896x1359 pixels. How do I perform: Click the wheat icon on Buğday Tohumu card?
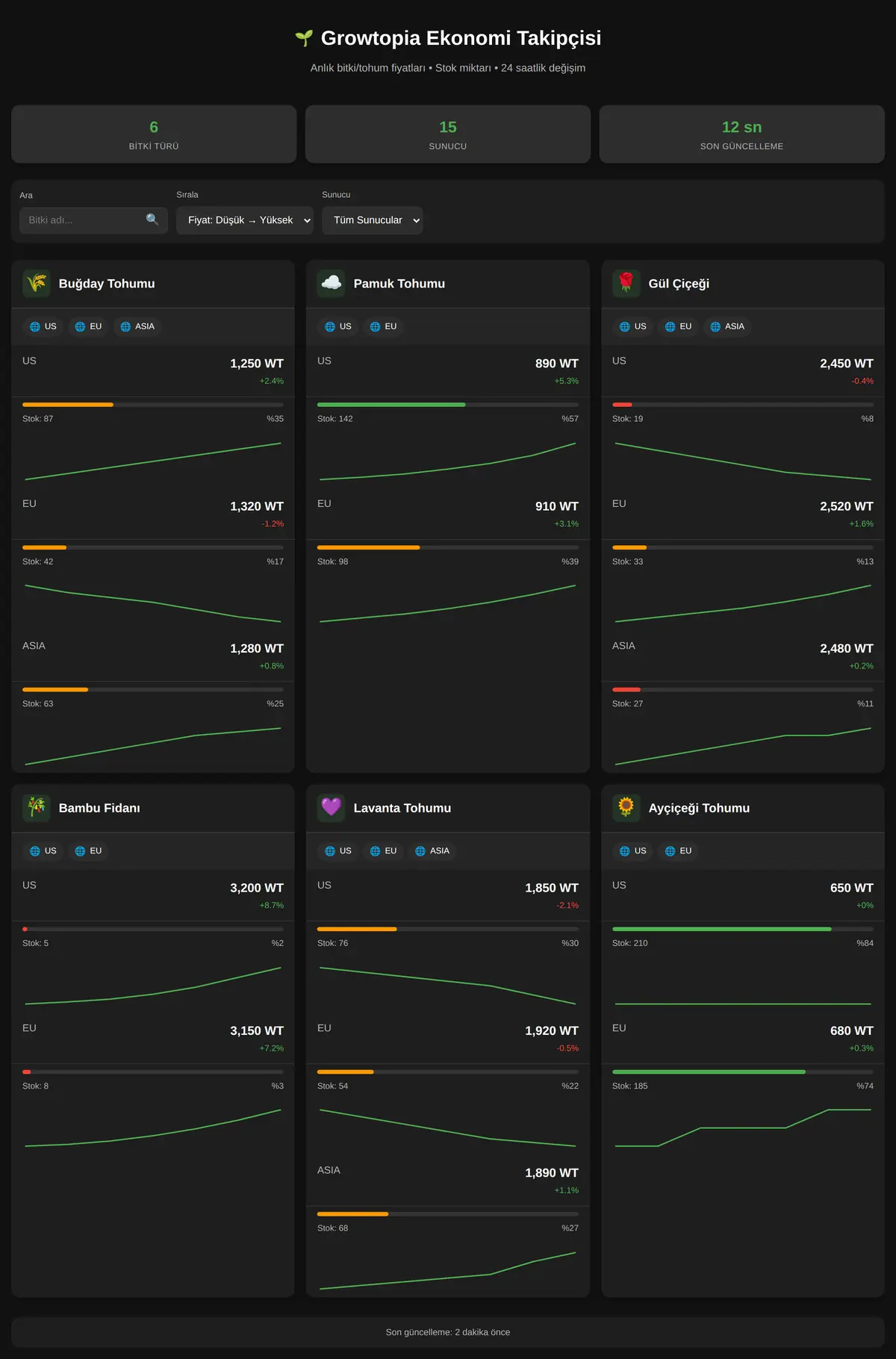37,284
